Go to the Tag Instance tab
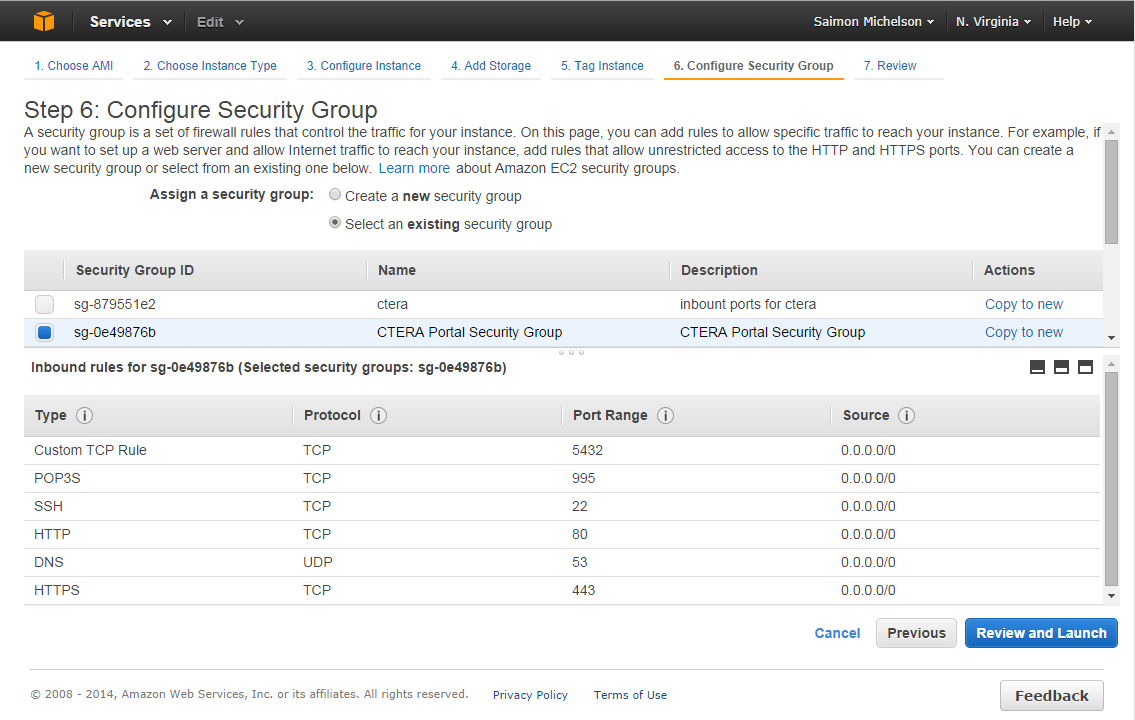 click(602, 66)
